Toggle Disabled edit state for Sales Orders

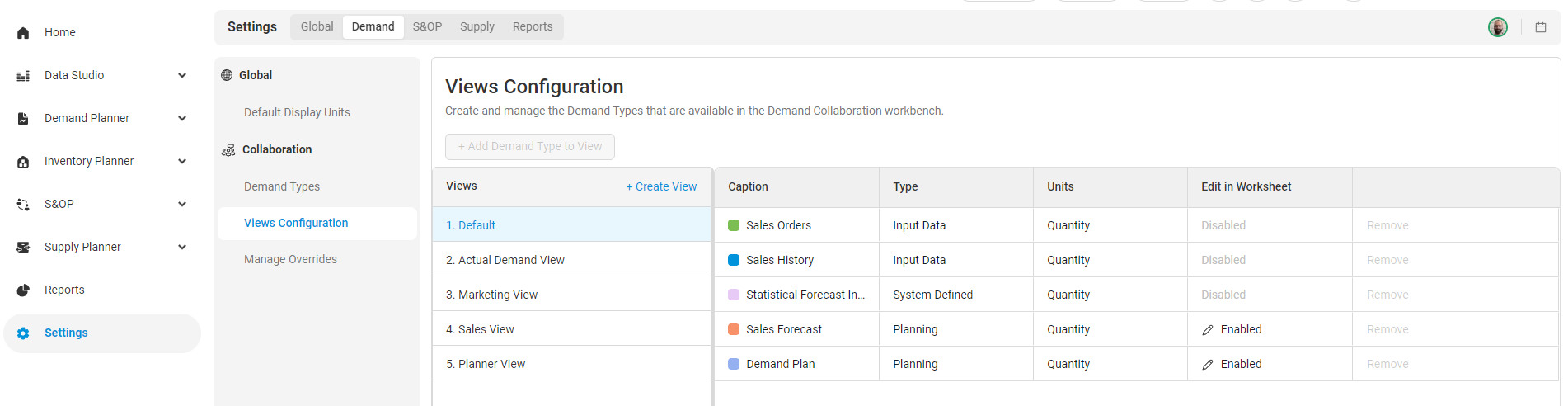[x=1223, y=225]
